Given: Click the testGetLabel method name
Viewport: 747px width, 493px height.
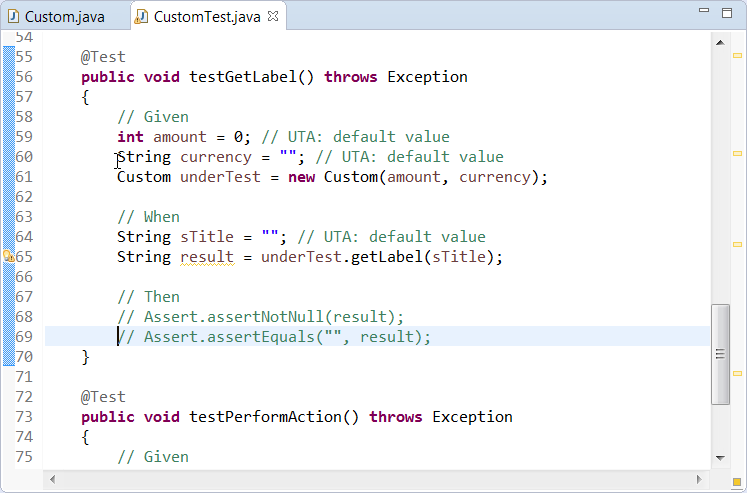Looking at the screenshot, I should (243, 77).
